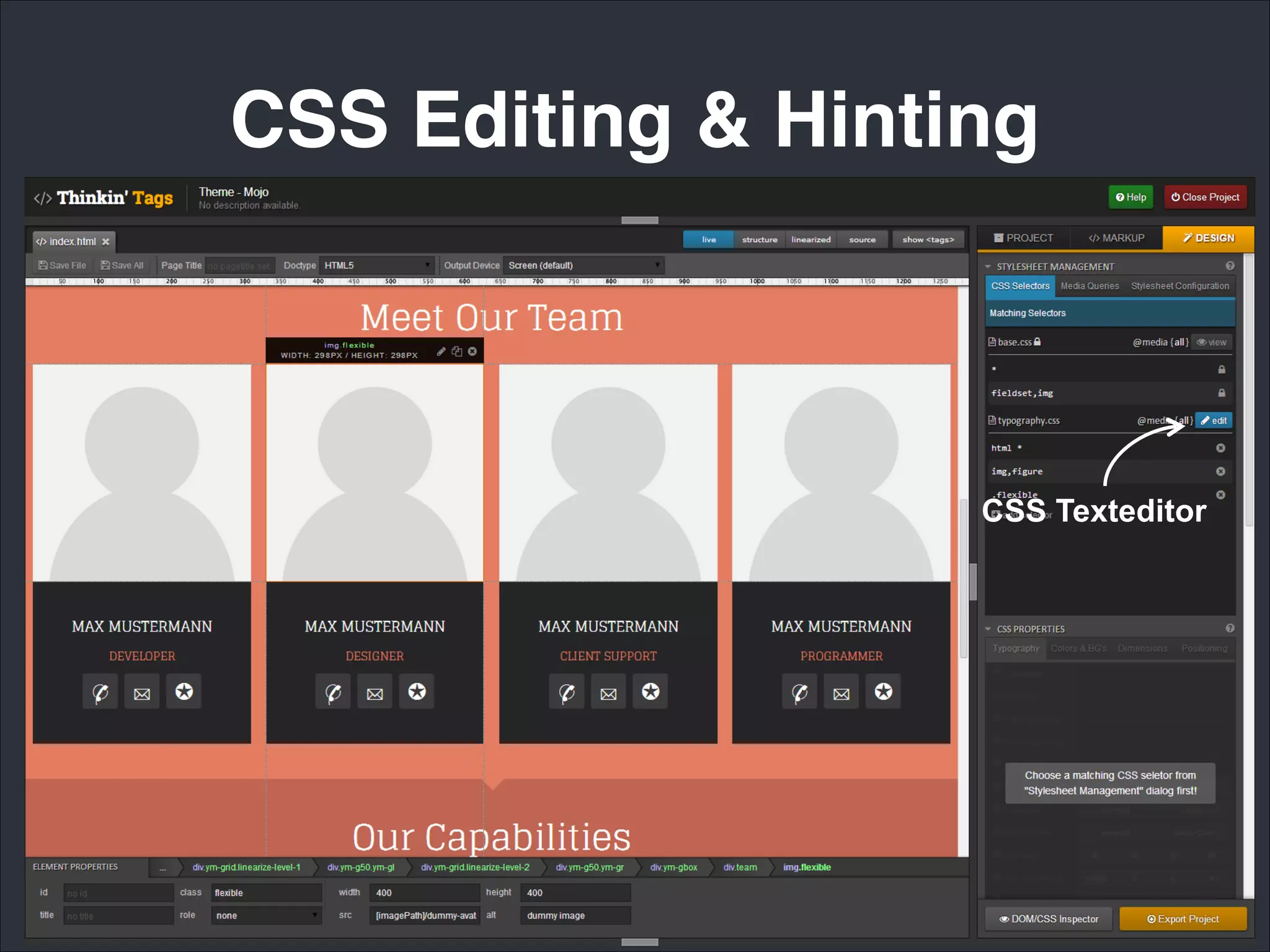Collapse the Stylesheet Management section
1270x952 pixels.
(x=988, y=267)
